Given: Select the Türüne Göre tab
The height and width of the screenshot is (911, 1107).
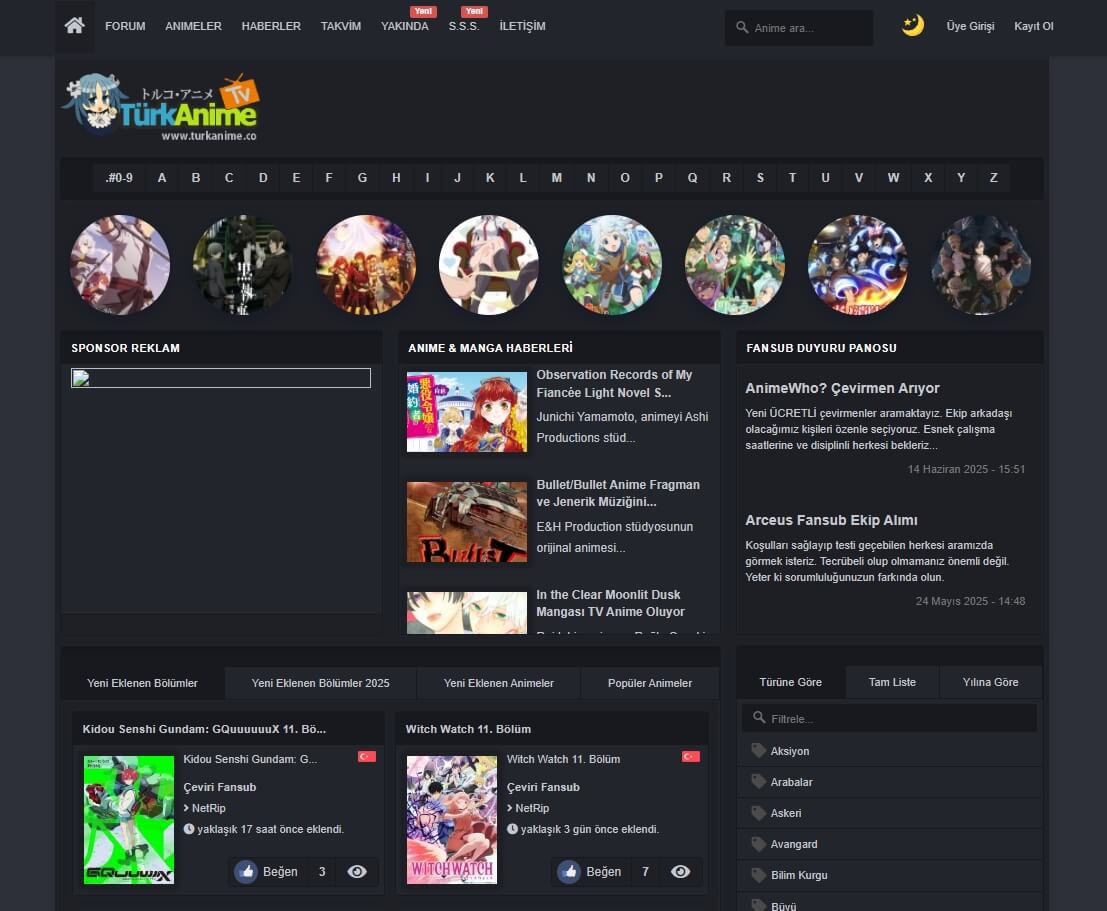Looking at the screenshot, I should click(x=790, y=682).
